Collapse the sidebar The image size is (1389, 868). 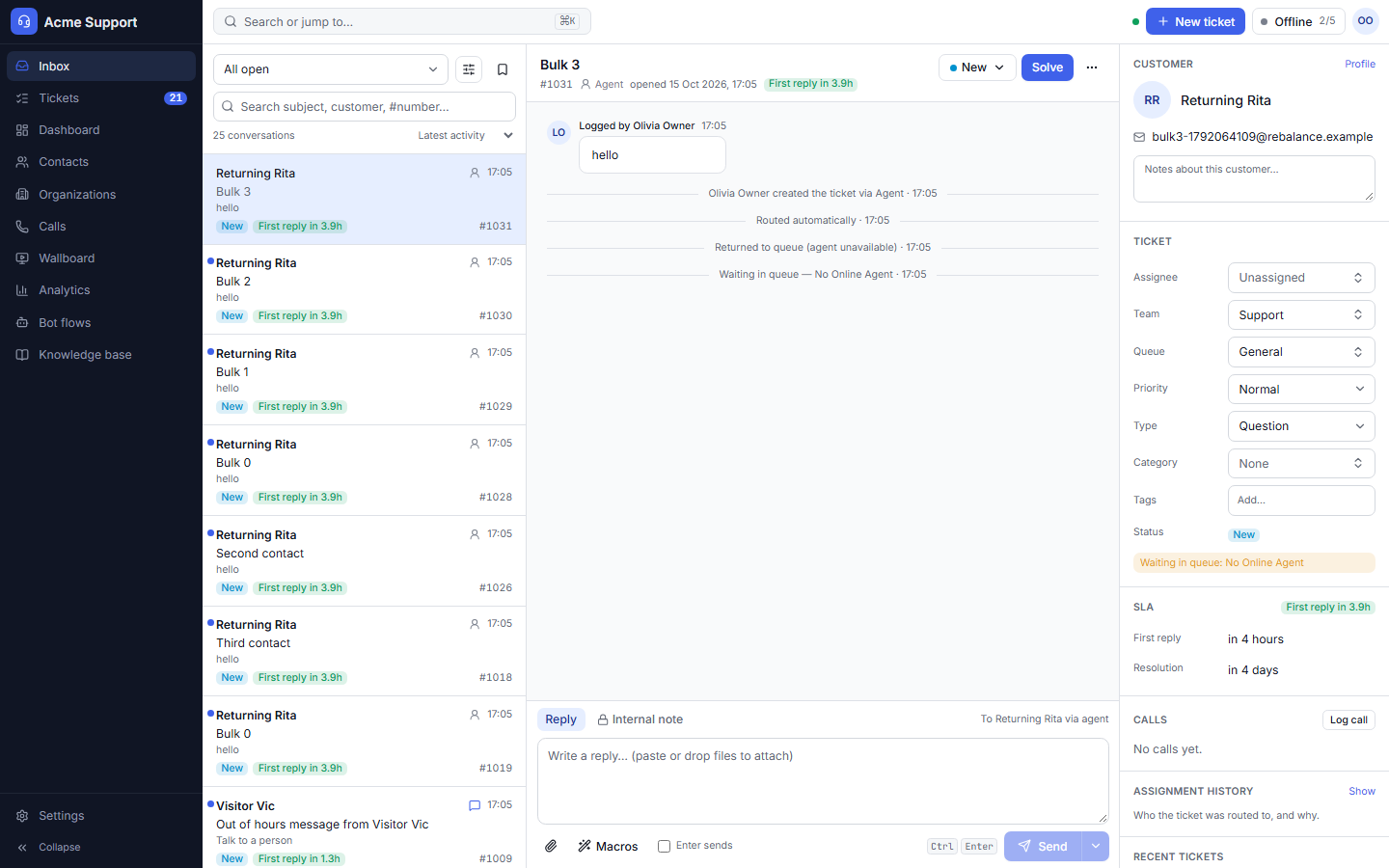(x=101, y=848)
